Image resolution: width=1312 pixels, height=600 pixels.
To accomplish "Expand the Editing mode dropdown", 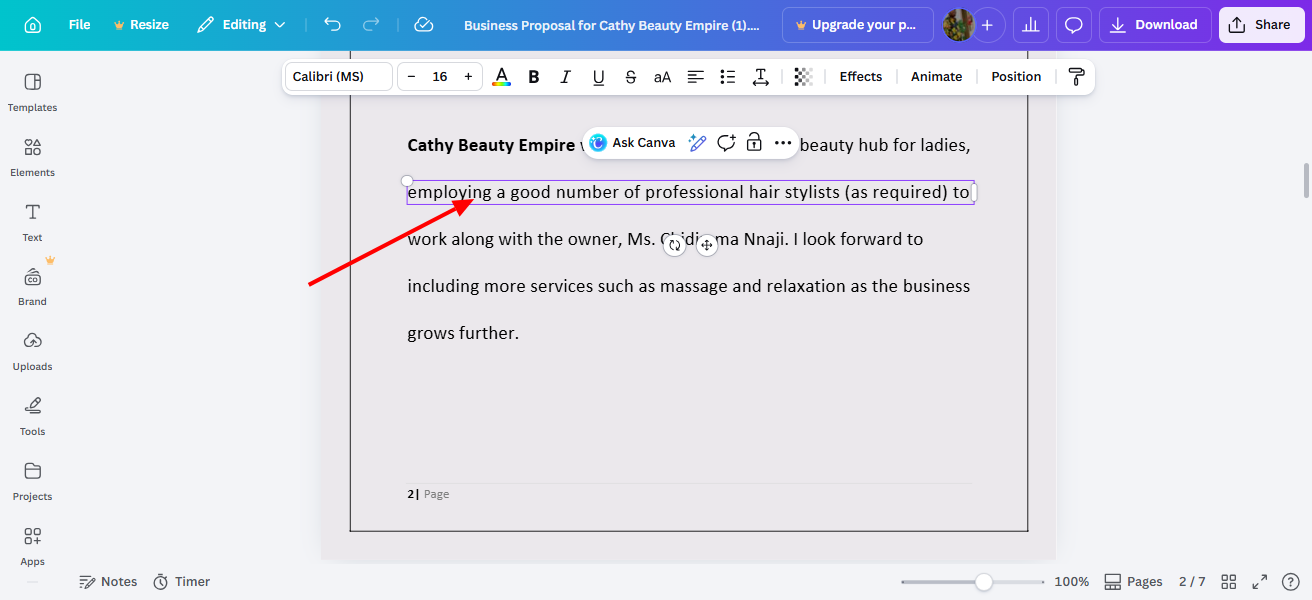I will [241, 24].
